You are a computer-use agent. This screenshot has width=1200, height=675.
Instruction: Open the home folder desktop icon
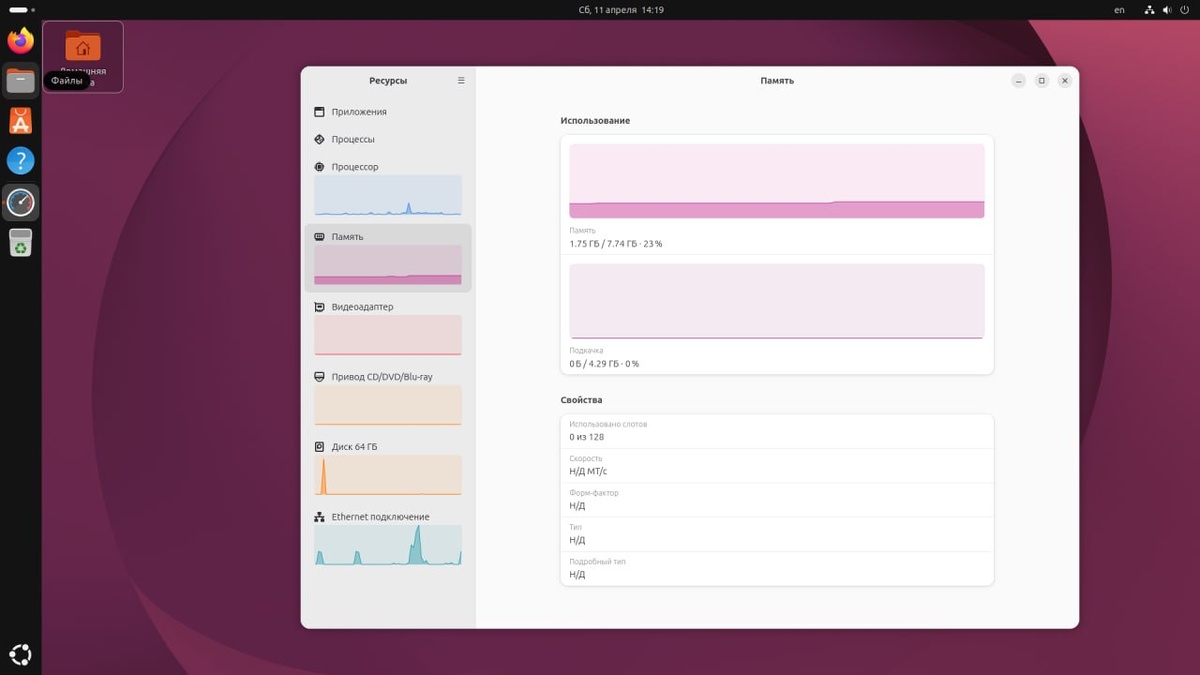pos(83,57)
